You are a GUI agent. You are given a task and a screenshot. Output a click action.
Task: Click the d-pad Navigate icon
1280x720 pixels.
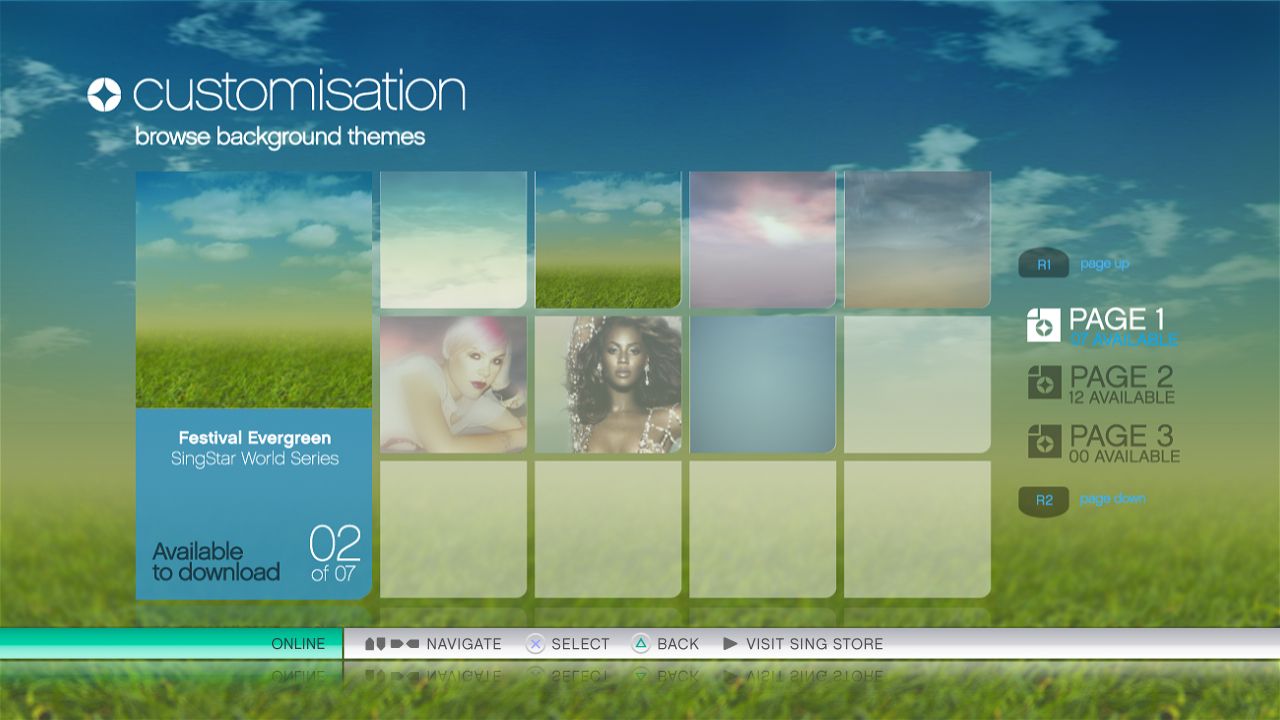click(390, 644)
